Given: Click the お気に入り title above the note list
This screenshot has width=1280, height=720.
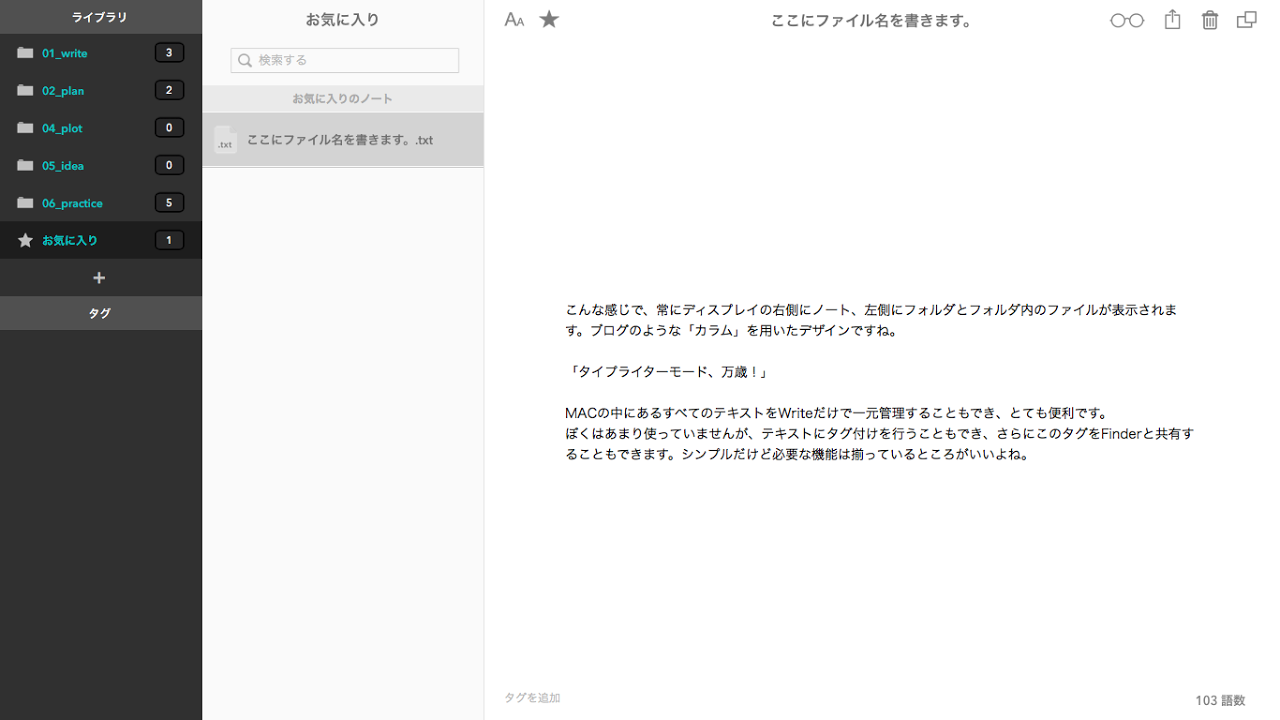Looking at the screenshot, I should pyautogui.click(x=343, y=19).
